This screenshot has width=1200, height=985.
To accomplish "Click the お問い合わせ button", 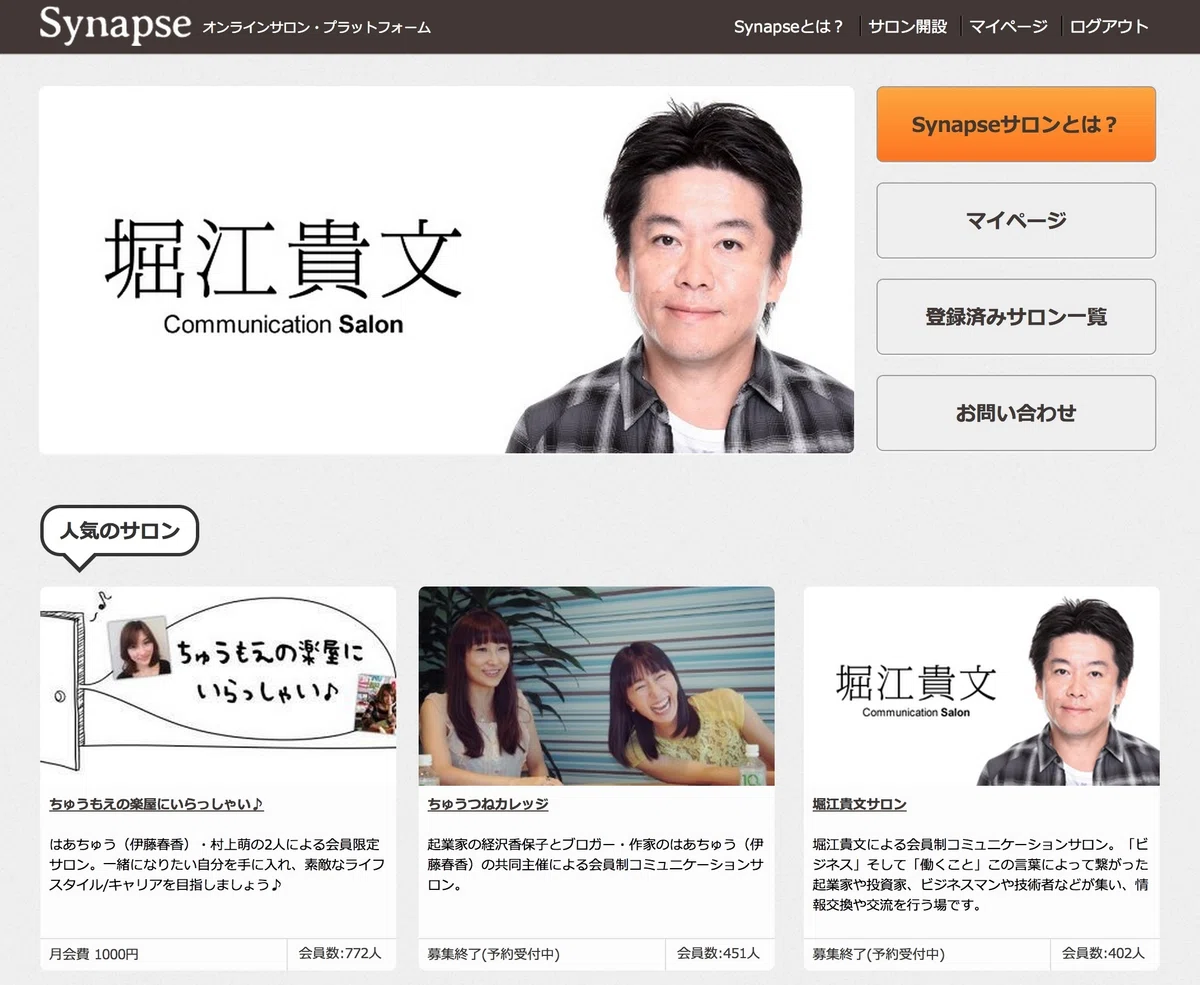I will click(1016, 412).
